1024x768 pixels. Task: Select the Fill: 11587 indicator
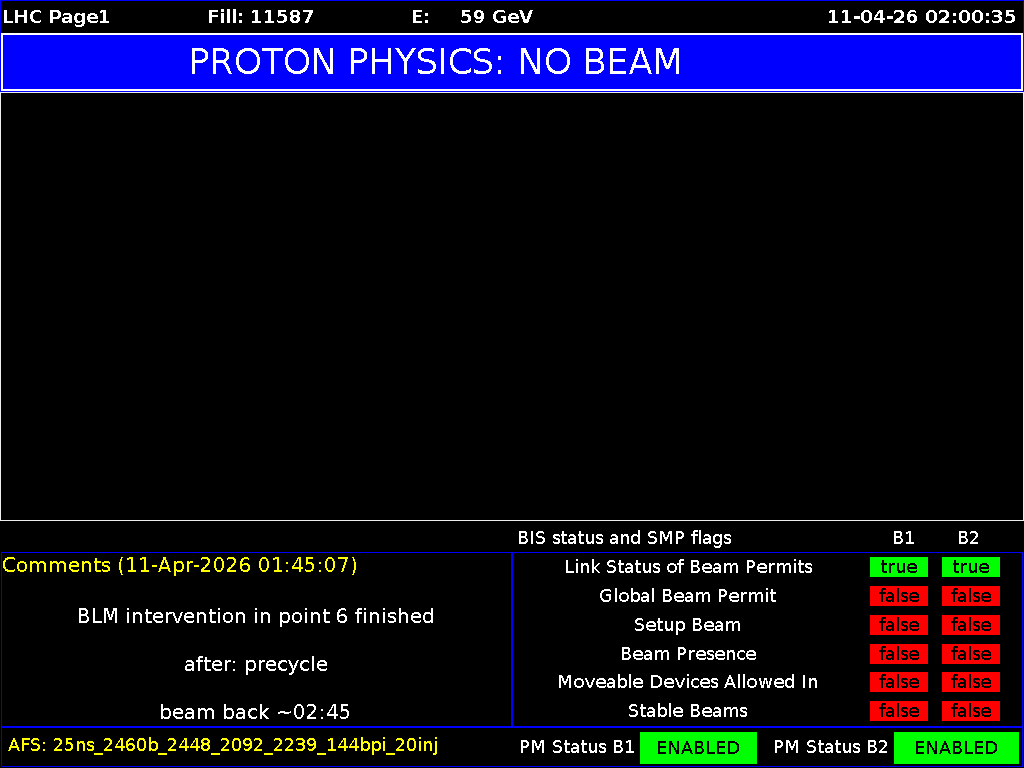click(x=261, y=16)
